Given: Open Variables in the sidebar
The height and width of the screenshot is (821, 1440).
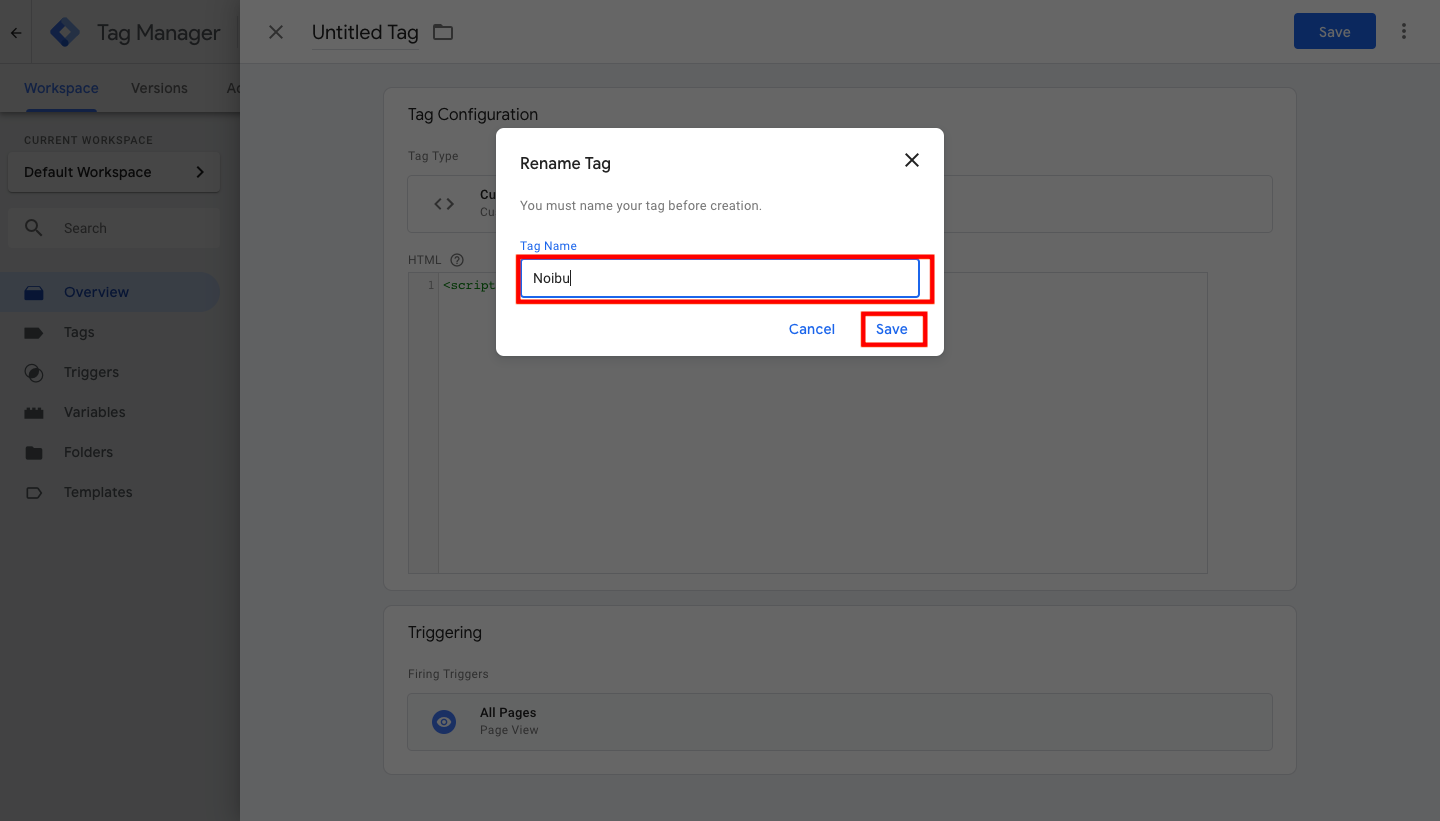Looking at the screenshot, I should [x=94, y=412].
